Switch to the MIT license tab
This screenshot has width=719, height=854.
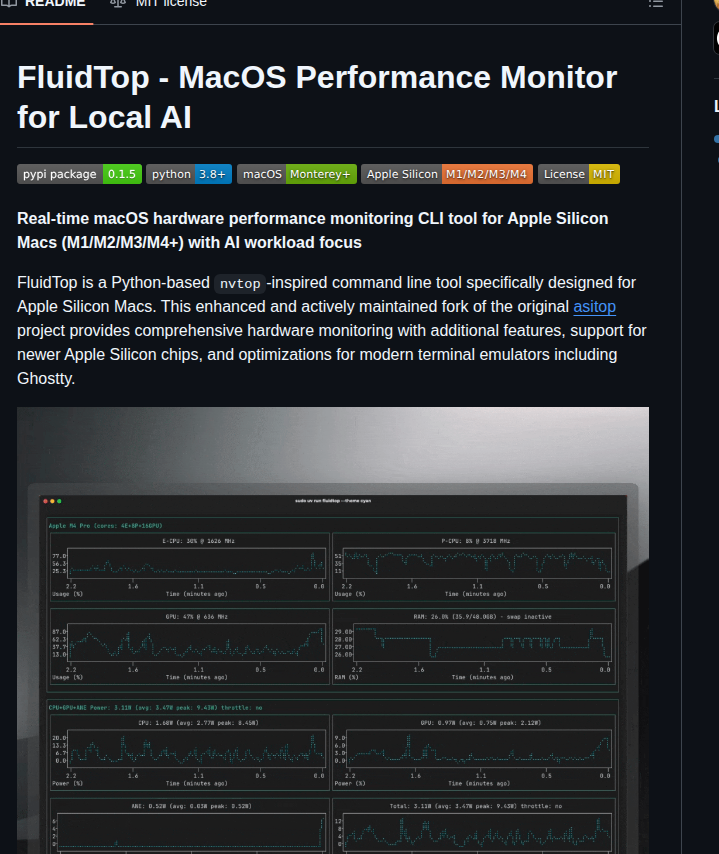click(x=159, y=4)
